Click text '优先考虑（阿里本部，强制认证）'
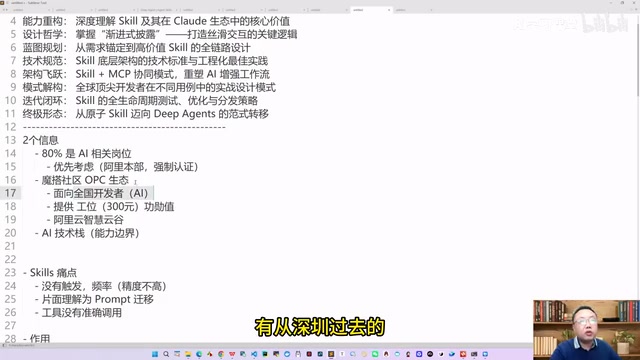Viewport: 640px width, 360px height. 126,167
